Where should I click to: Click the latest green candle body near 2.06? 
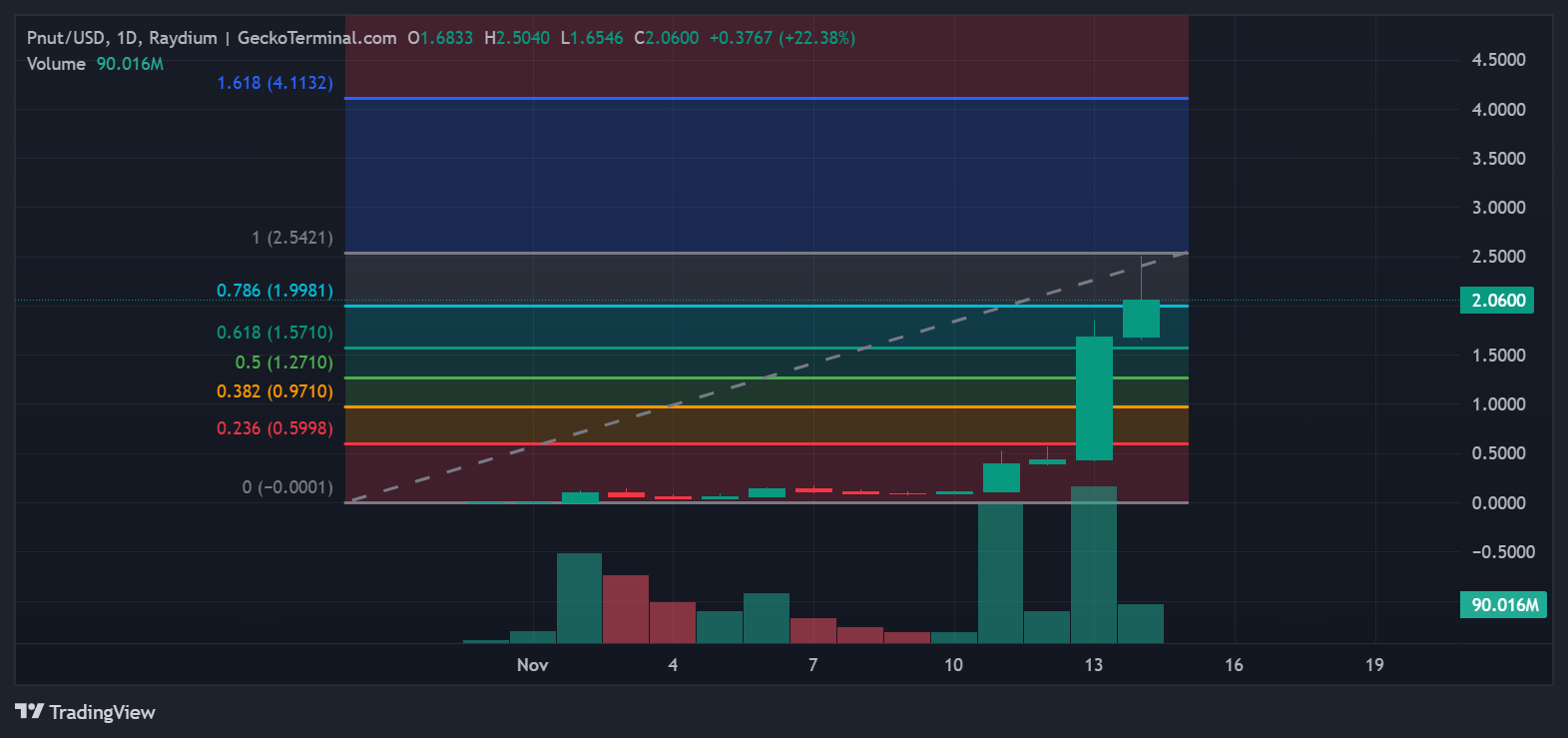pos(1141,319)
